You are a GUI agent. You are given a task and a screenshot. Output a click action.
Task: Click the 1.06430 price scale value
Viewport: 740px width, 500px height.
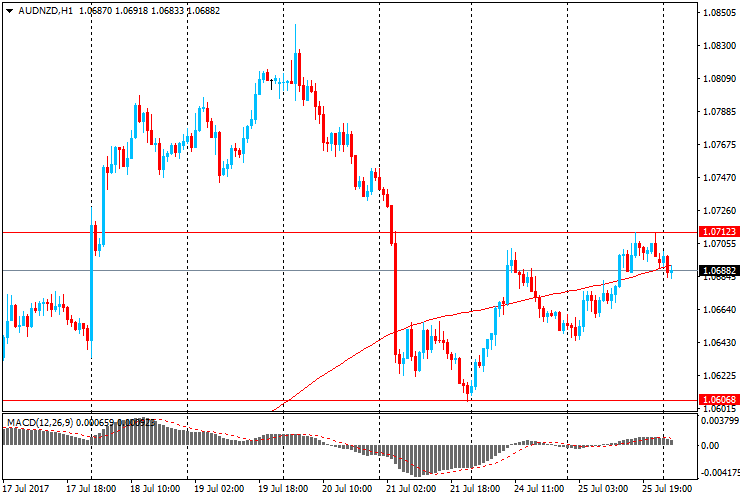coord(719,343)
